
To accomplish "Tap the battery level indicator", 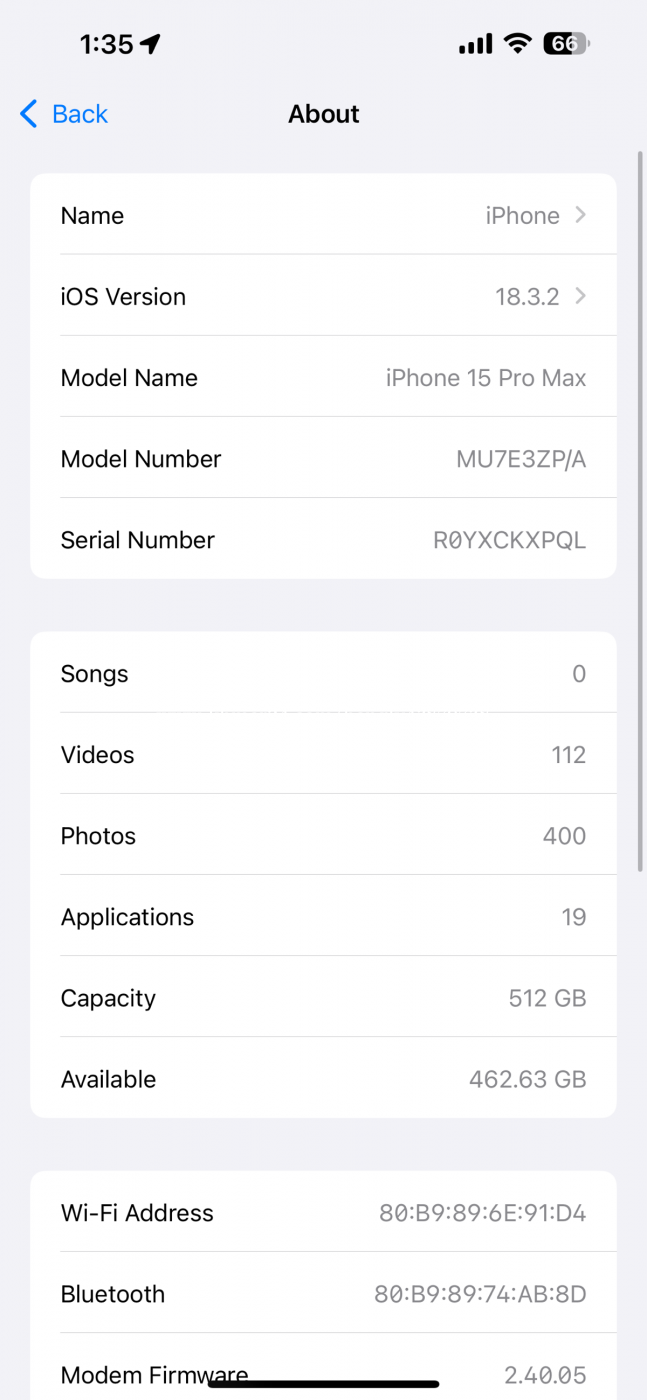I will (x=566, y=43).
